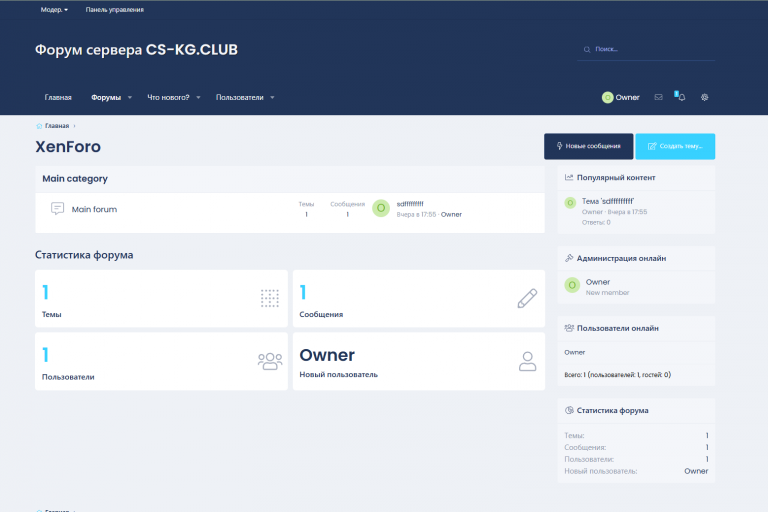Expand the Пользователи dropdown arrow

click(272, 98)
